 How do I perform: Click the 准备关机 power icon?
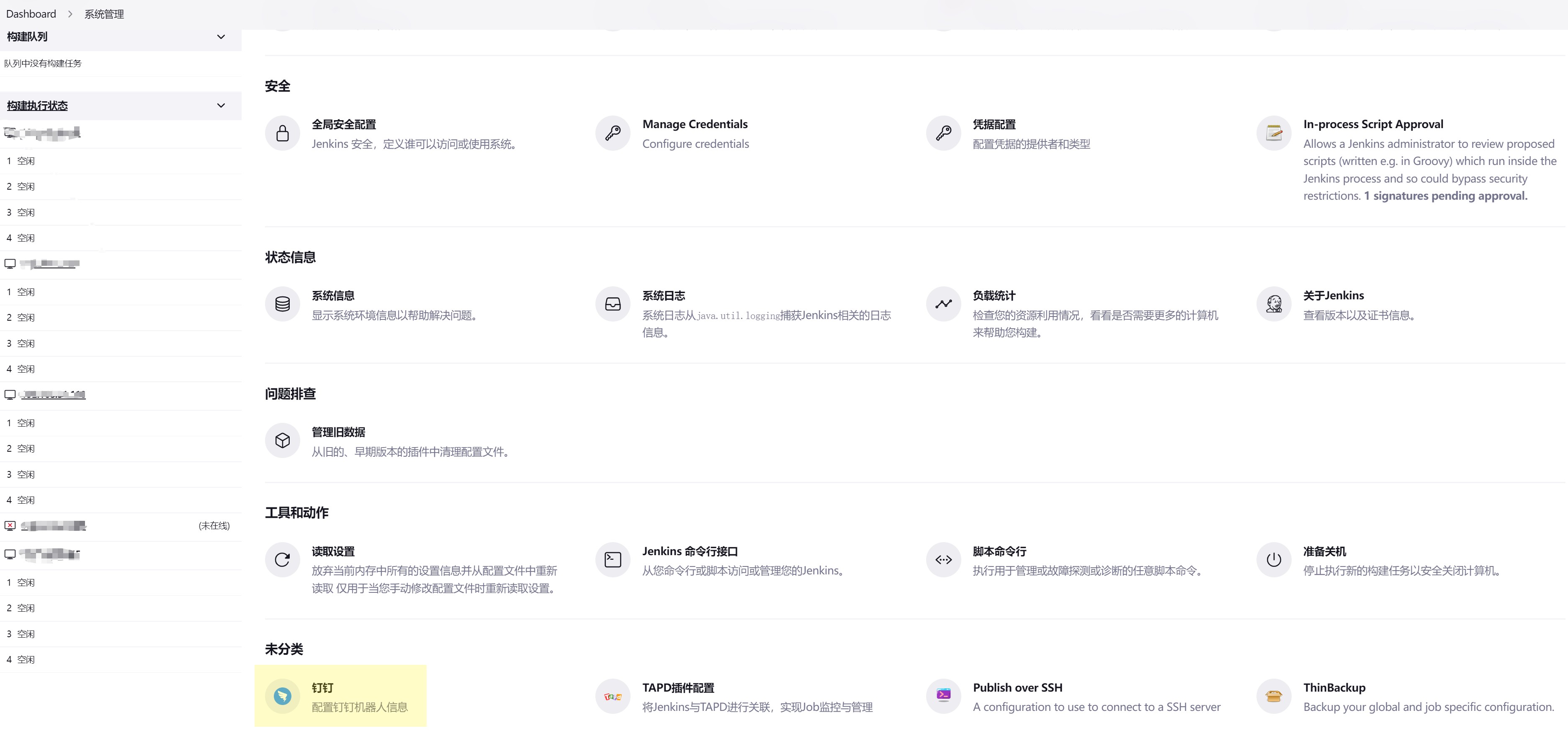(1274, 559)
